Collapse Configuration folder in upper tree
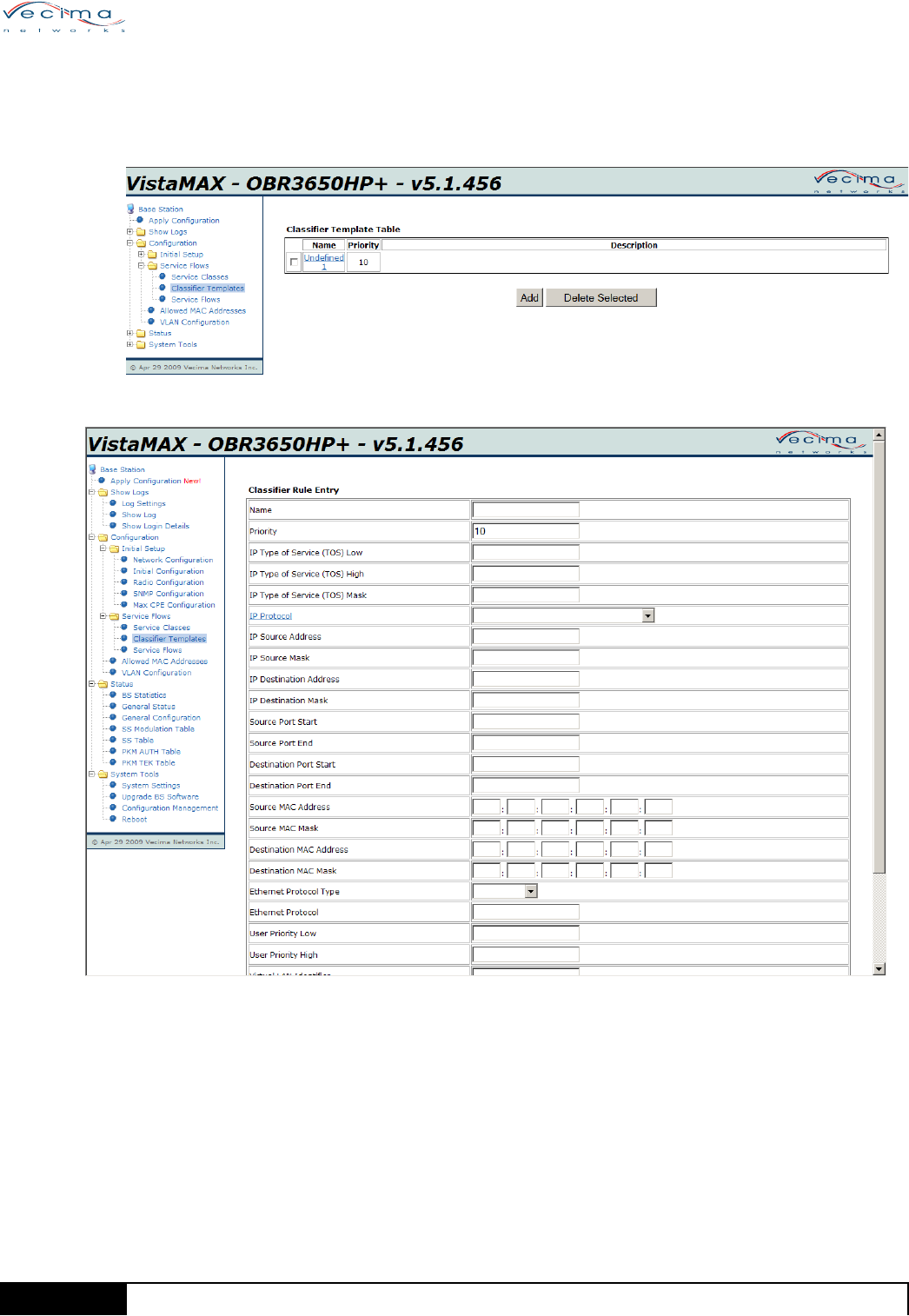This screenshot has height=1316, width=909. (x=130, y=243)
